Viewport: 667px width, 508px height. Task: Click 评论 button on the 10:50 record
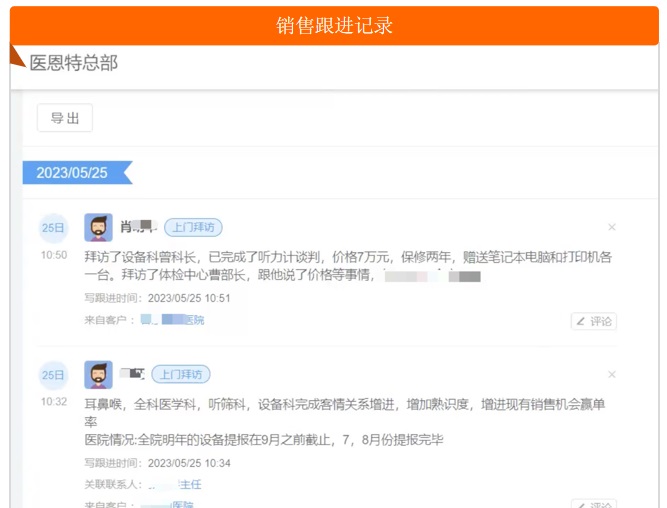tap(594, 321)
